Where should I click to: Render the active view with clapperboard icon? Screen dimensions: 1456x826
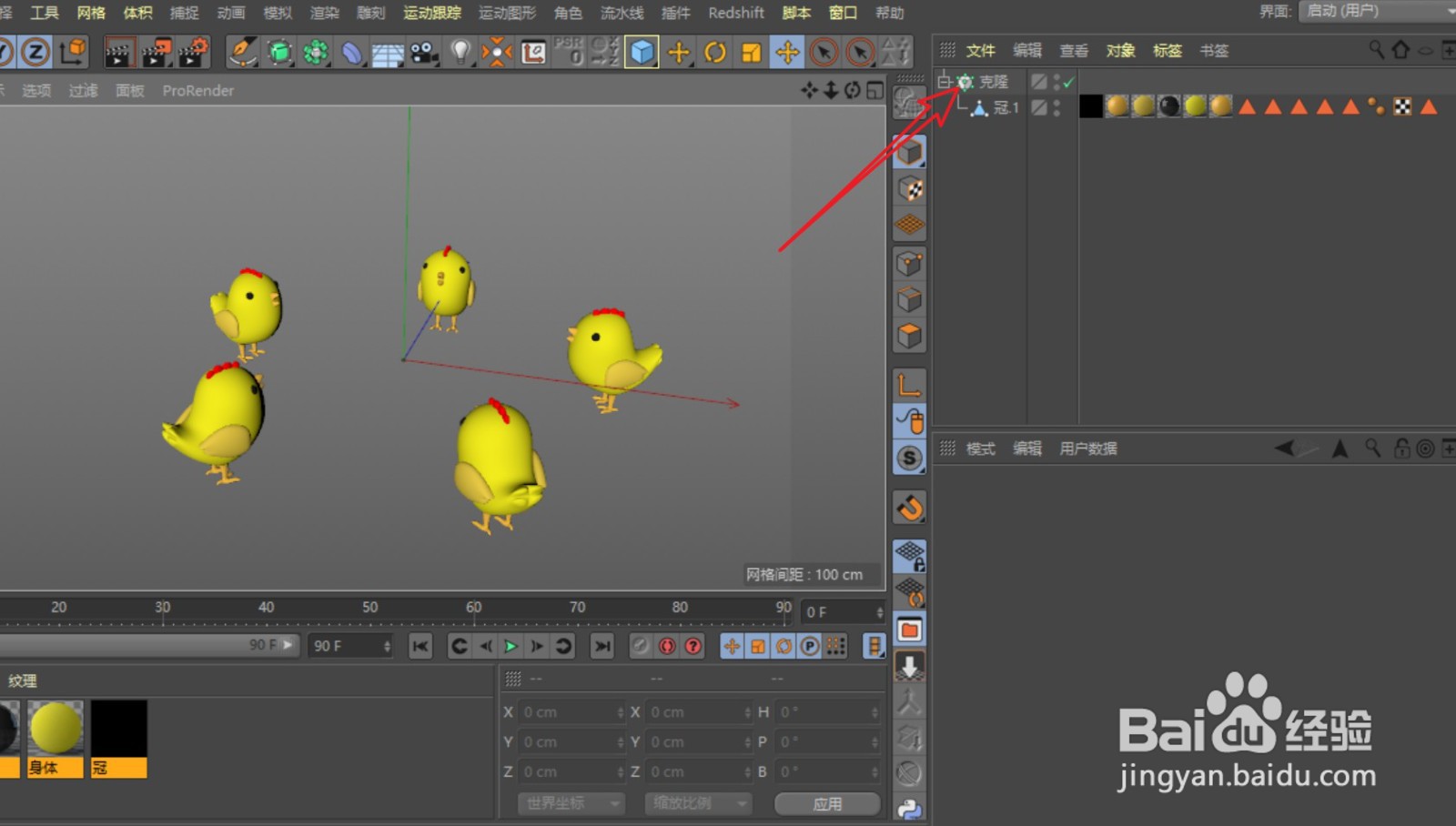click(118, 53)
